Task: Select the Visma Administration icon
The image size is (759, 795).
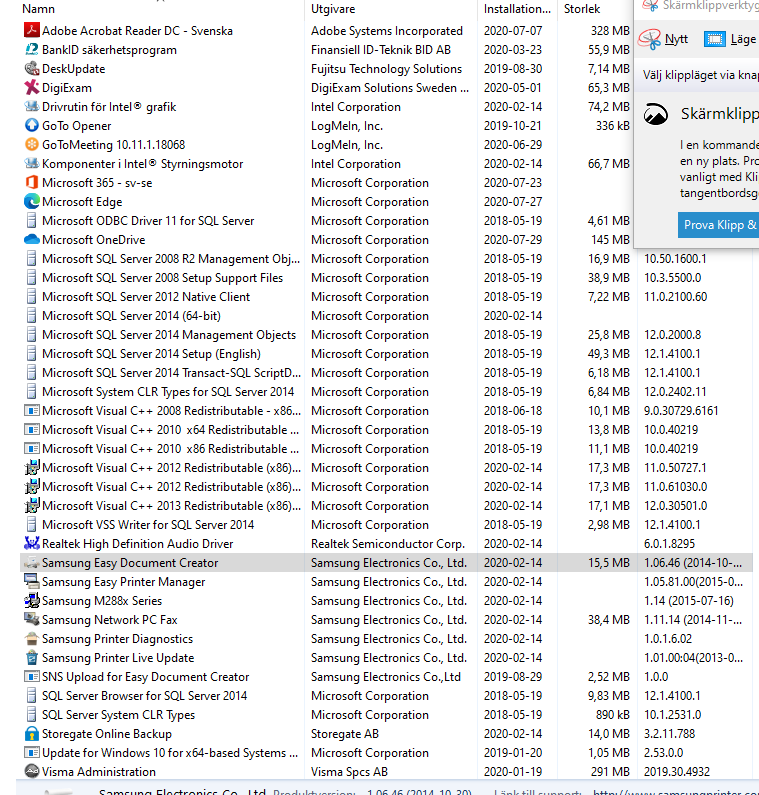Action: (31, 772)
